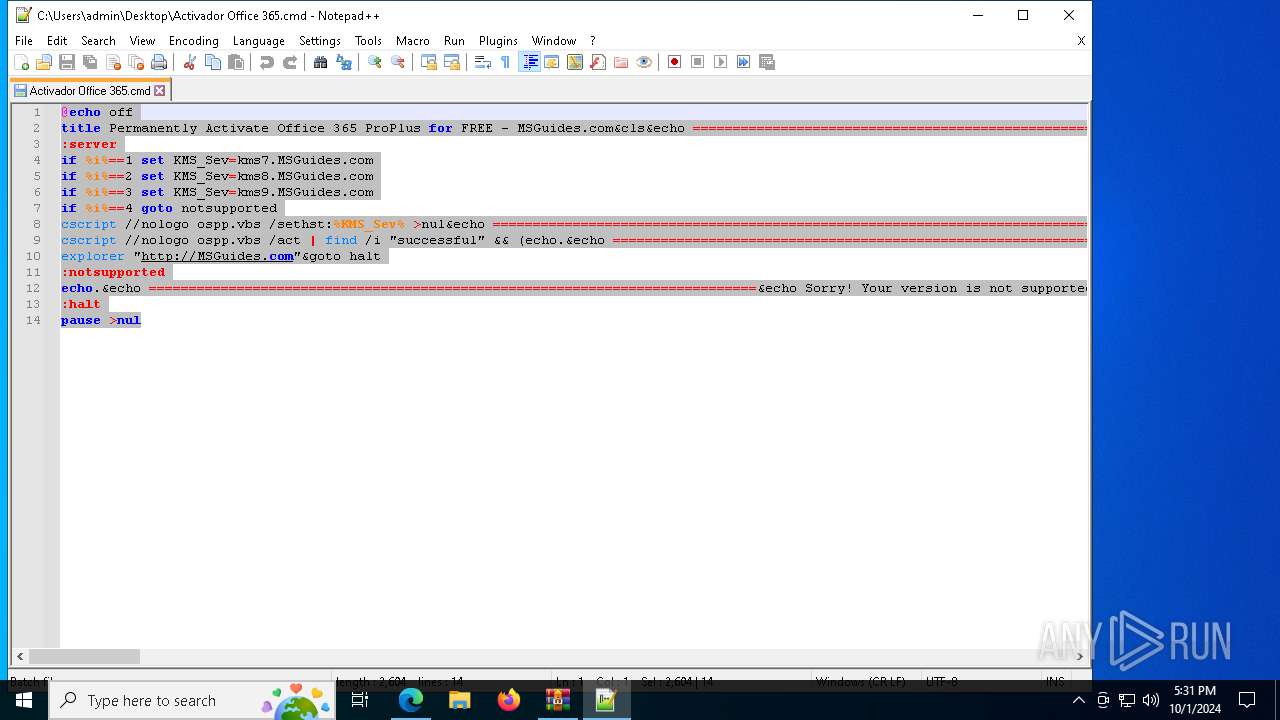Open the Run menu
Viewport: 1280px width, 720px height.
pyautogui.click(x=455, y=41)
